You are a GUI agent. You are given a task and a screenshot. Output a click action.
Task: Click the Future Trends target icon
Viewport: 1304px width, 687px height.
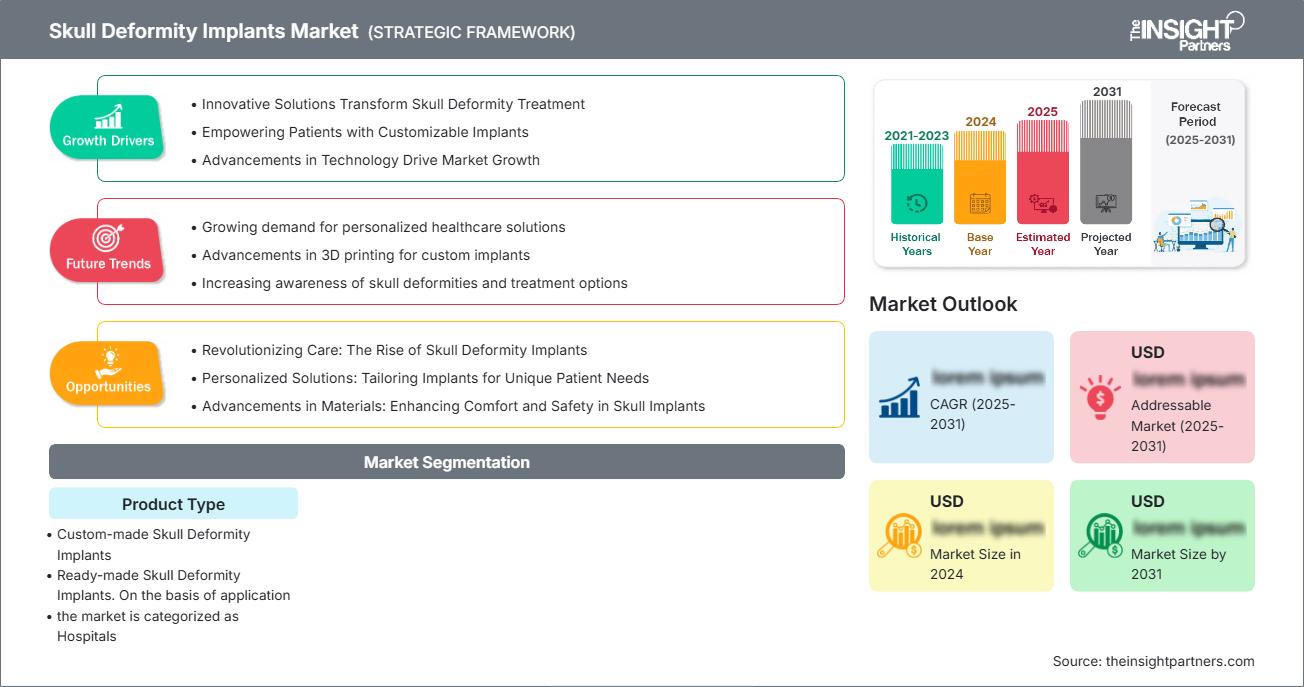click(x=107, y=239)
